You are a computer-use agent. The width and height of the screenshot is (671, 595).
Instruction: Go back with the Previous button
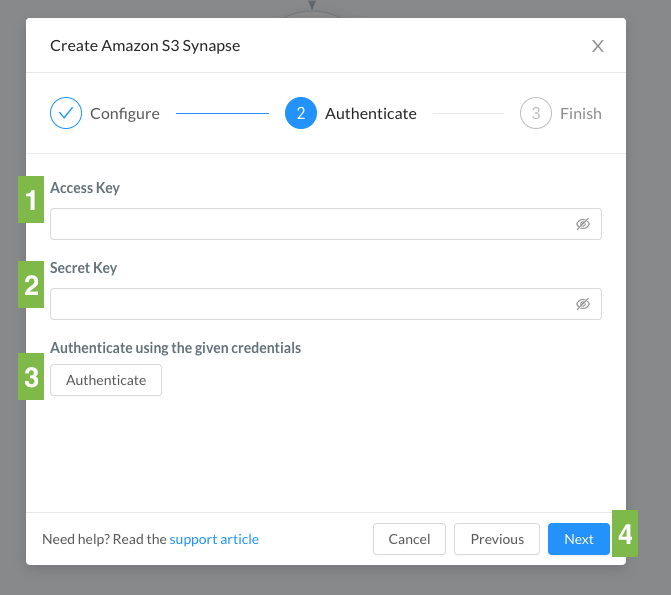[497, 539]
